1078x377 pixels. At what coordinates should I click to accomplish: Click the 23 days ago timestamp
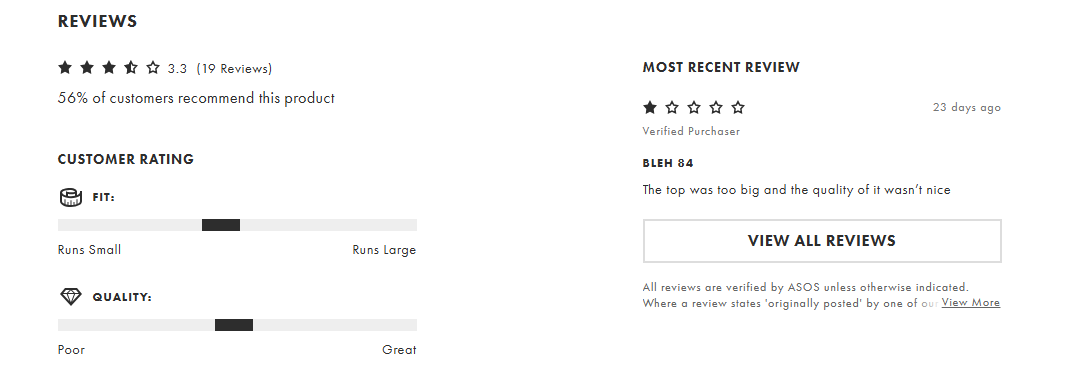(x=967, y=107)
